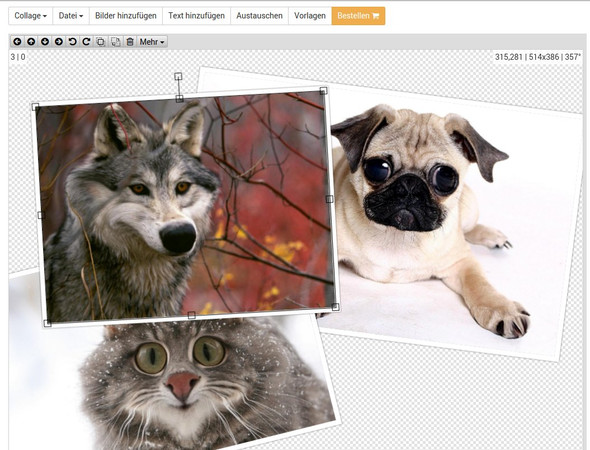
Task: Click bottom-right resize handle of wolf image
Action: [x=335, y=307]
